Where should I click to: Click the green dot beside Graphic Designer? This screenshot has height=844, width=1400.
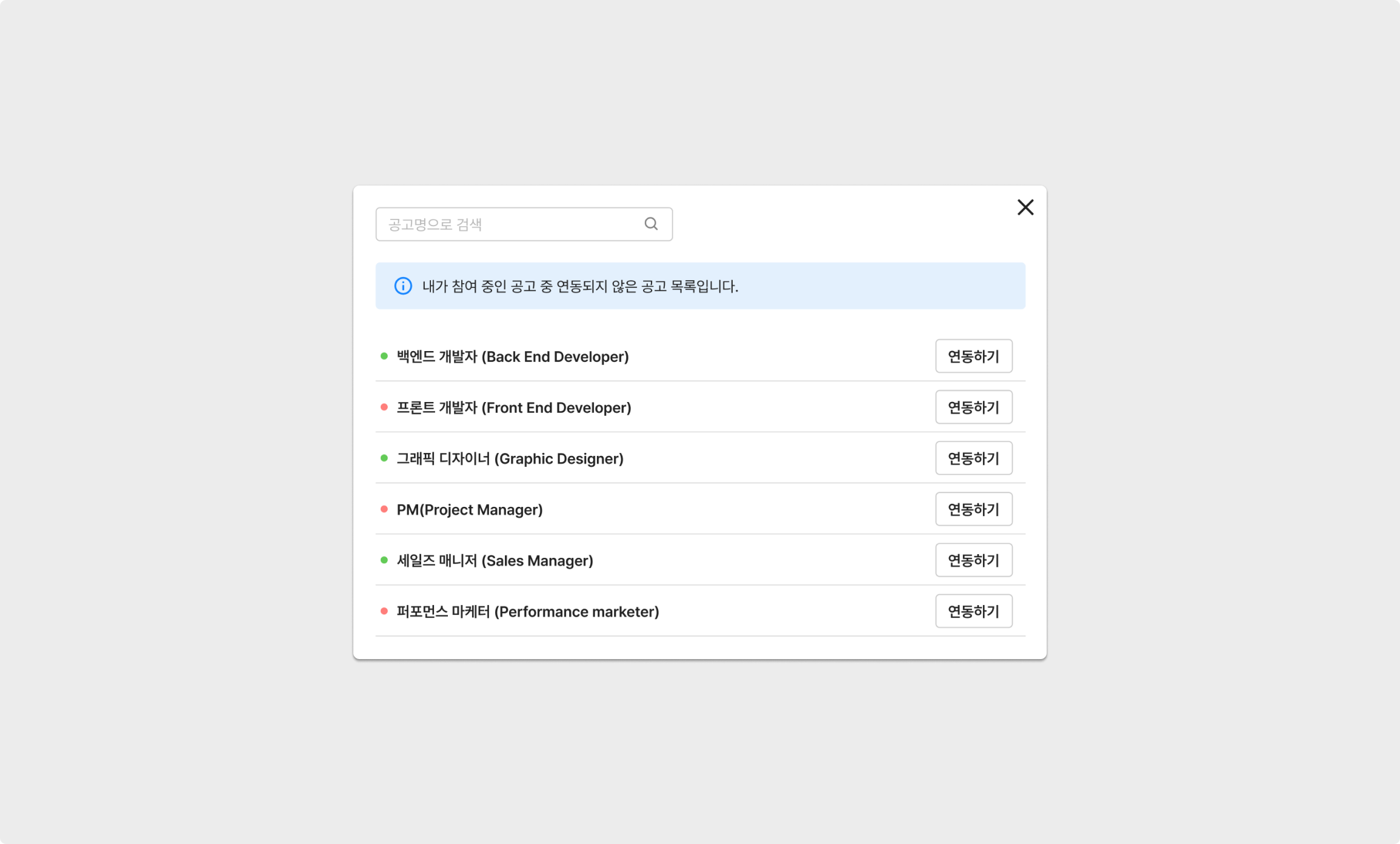click(384, 458)
